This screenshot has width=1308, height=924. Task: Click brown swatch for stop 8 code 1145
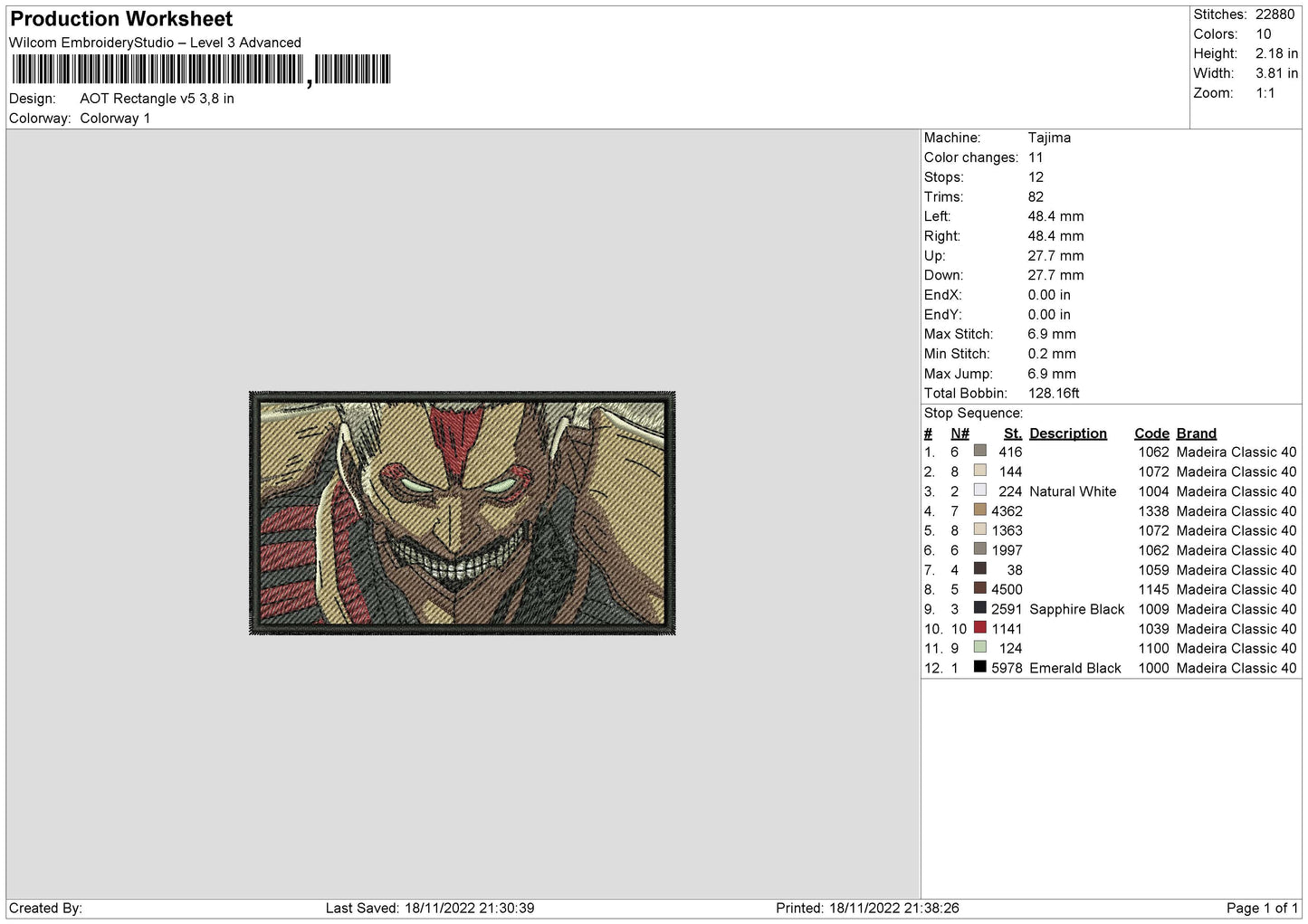(979, 588)
